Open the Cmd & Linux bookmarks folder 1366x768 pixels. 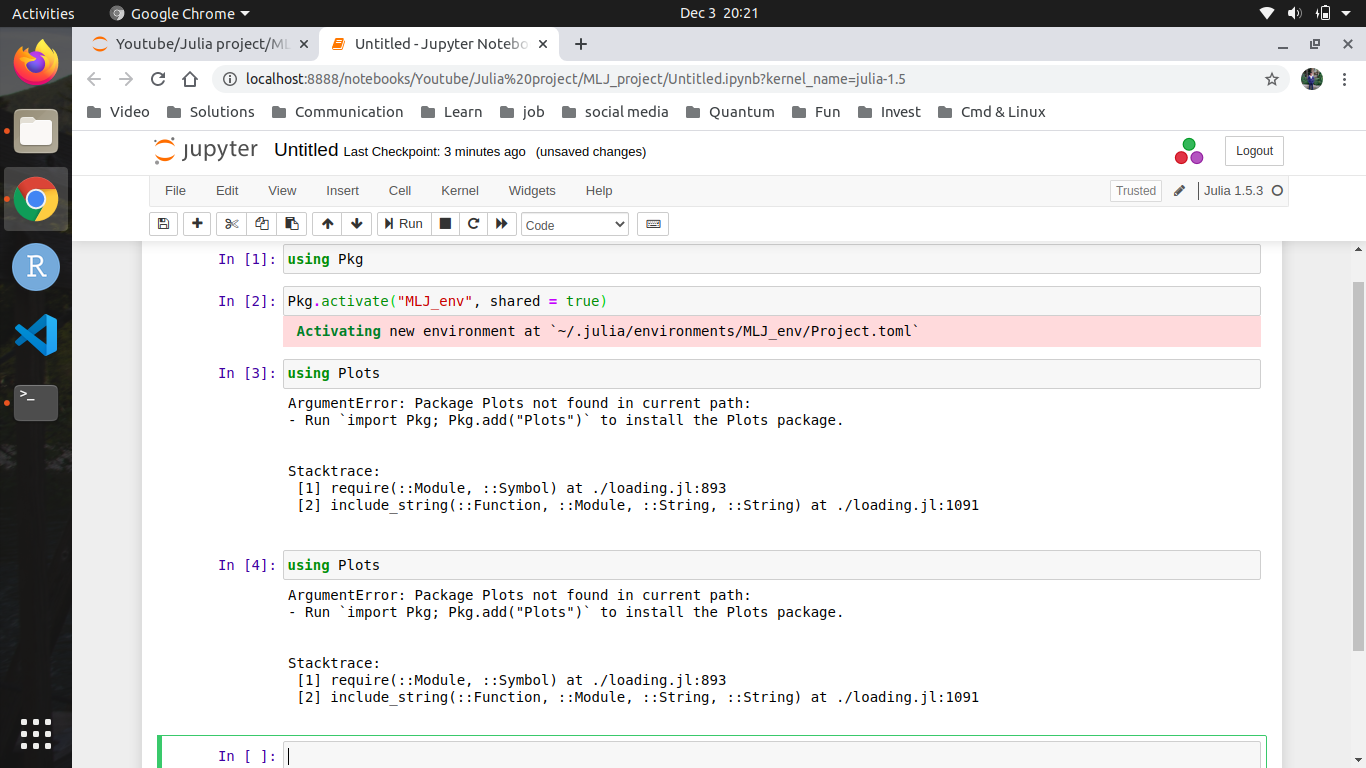[x=991, y=112]
